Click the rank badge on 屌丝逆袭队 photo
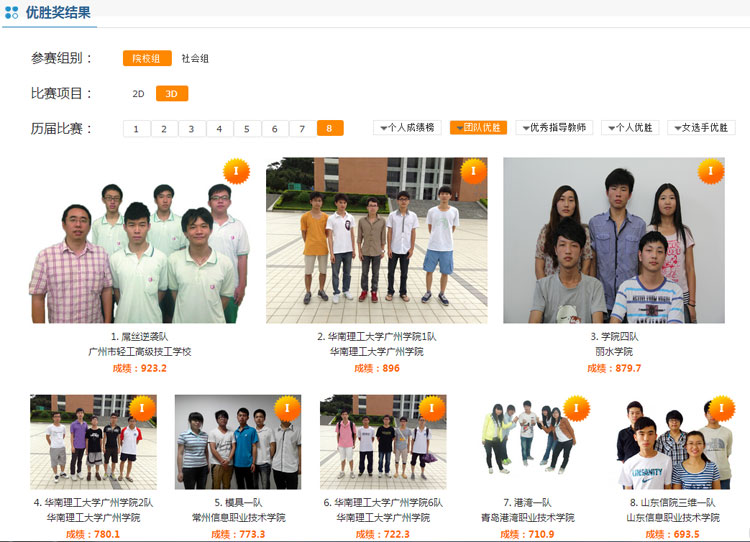Screen dimensions: 750x542 click(236, 172)
